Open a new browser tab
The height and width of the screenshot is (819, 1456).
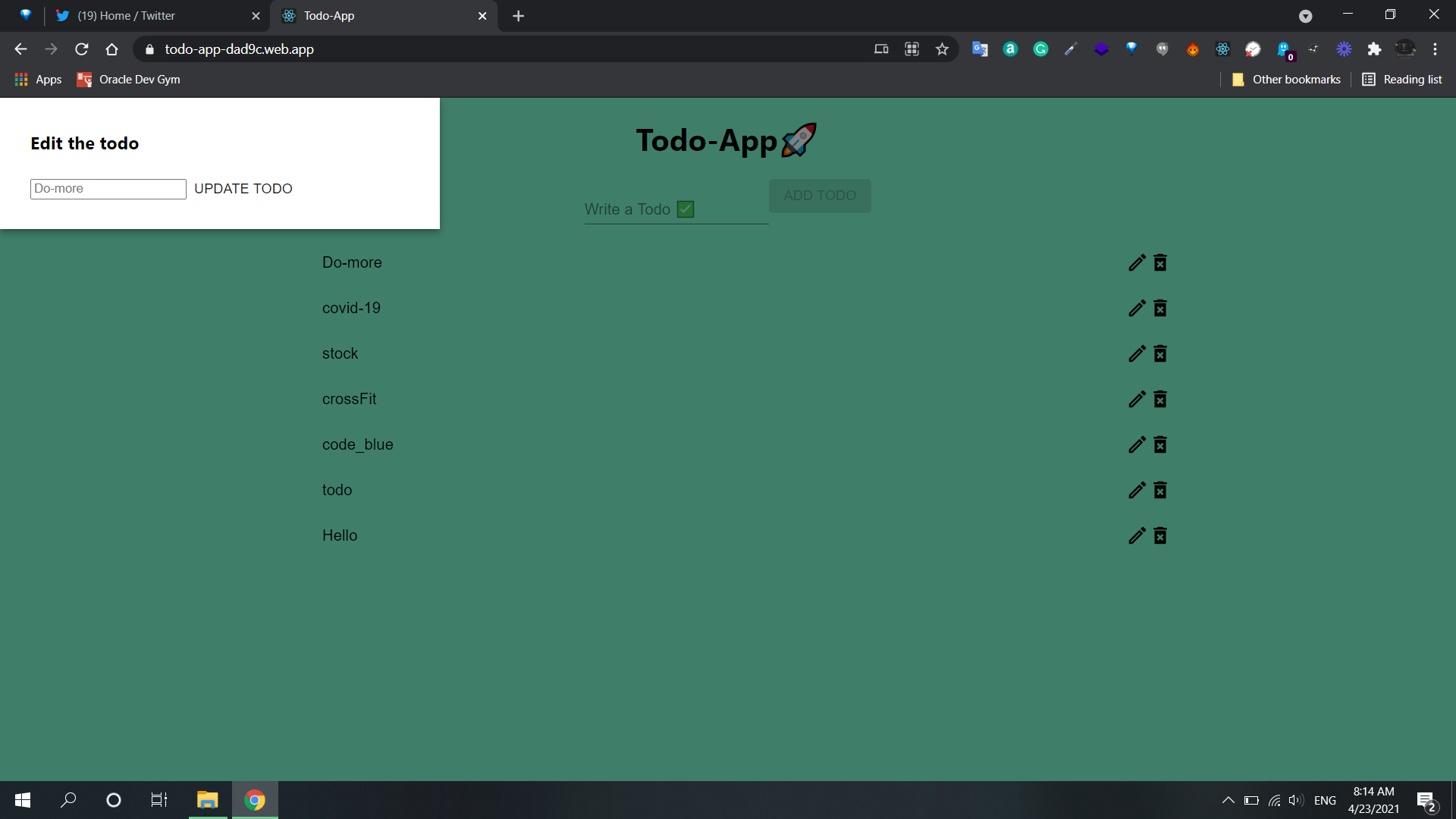pyautogui.click(x=519, y=16)
